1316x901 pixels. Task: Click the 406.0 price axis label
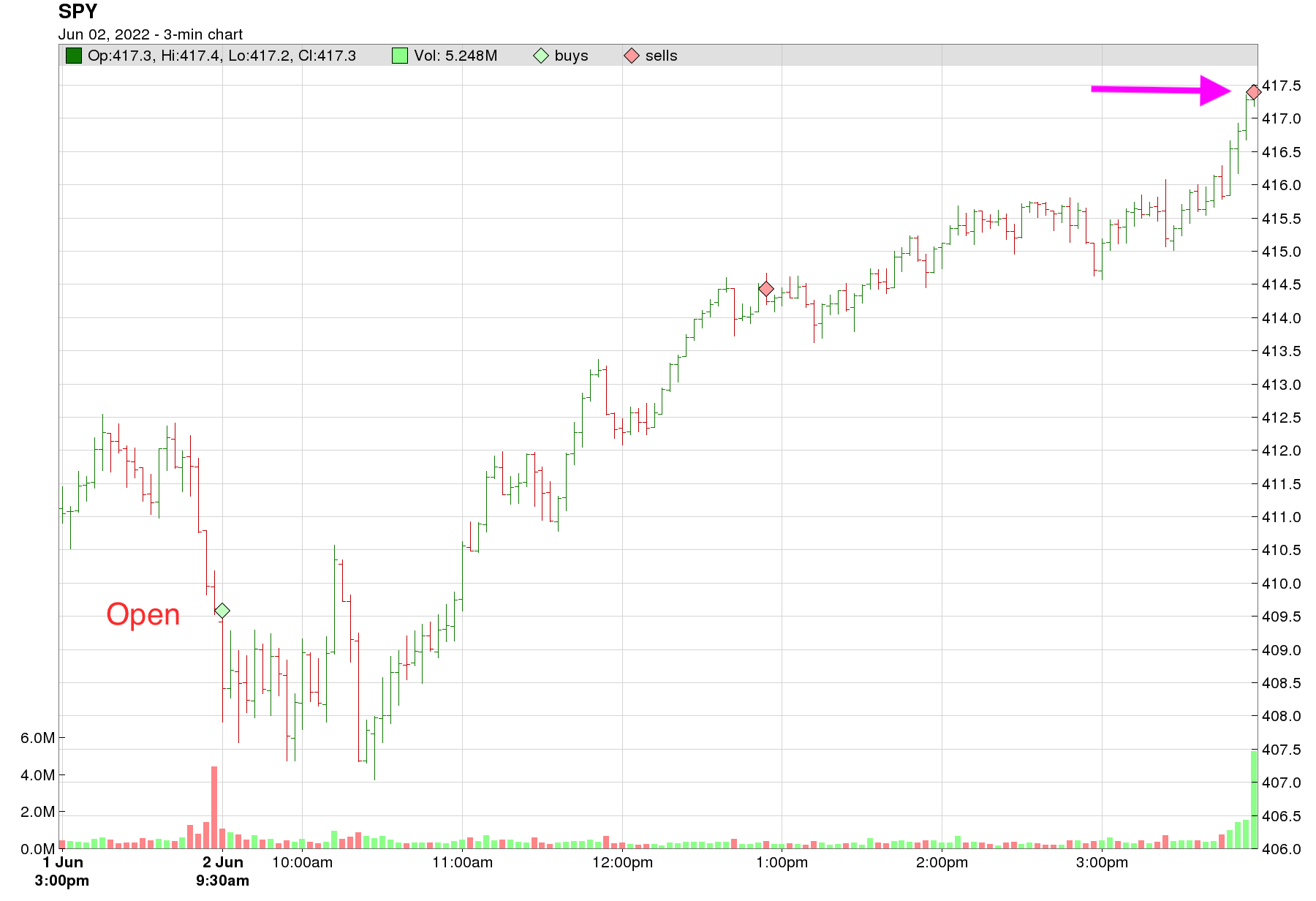pos(1282,849)
